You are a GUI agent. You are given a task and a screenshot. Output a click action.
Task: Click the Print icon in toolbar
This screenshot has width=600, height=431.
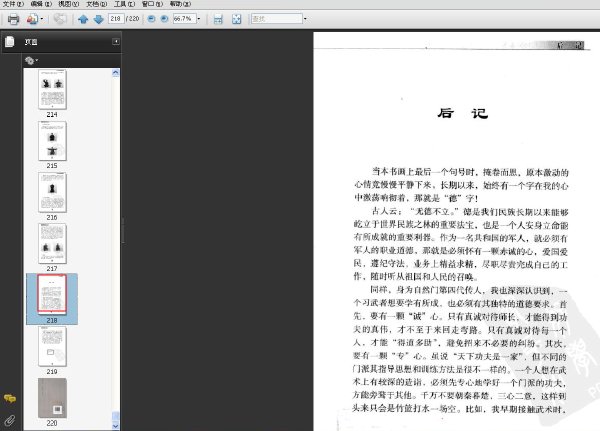pos(13,19)
